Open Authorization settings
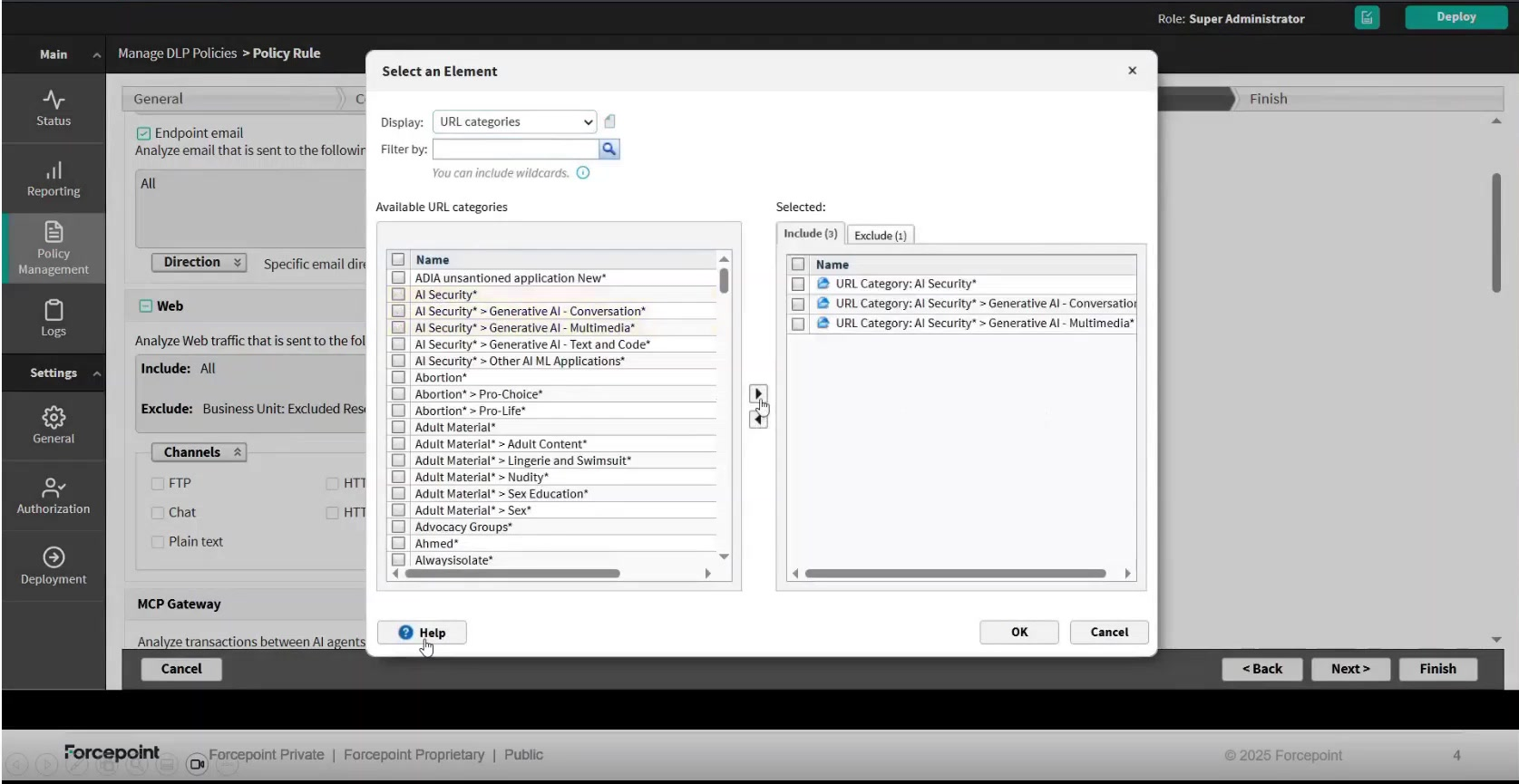 [54, 496]
